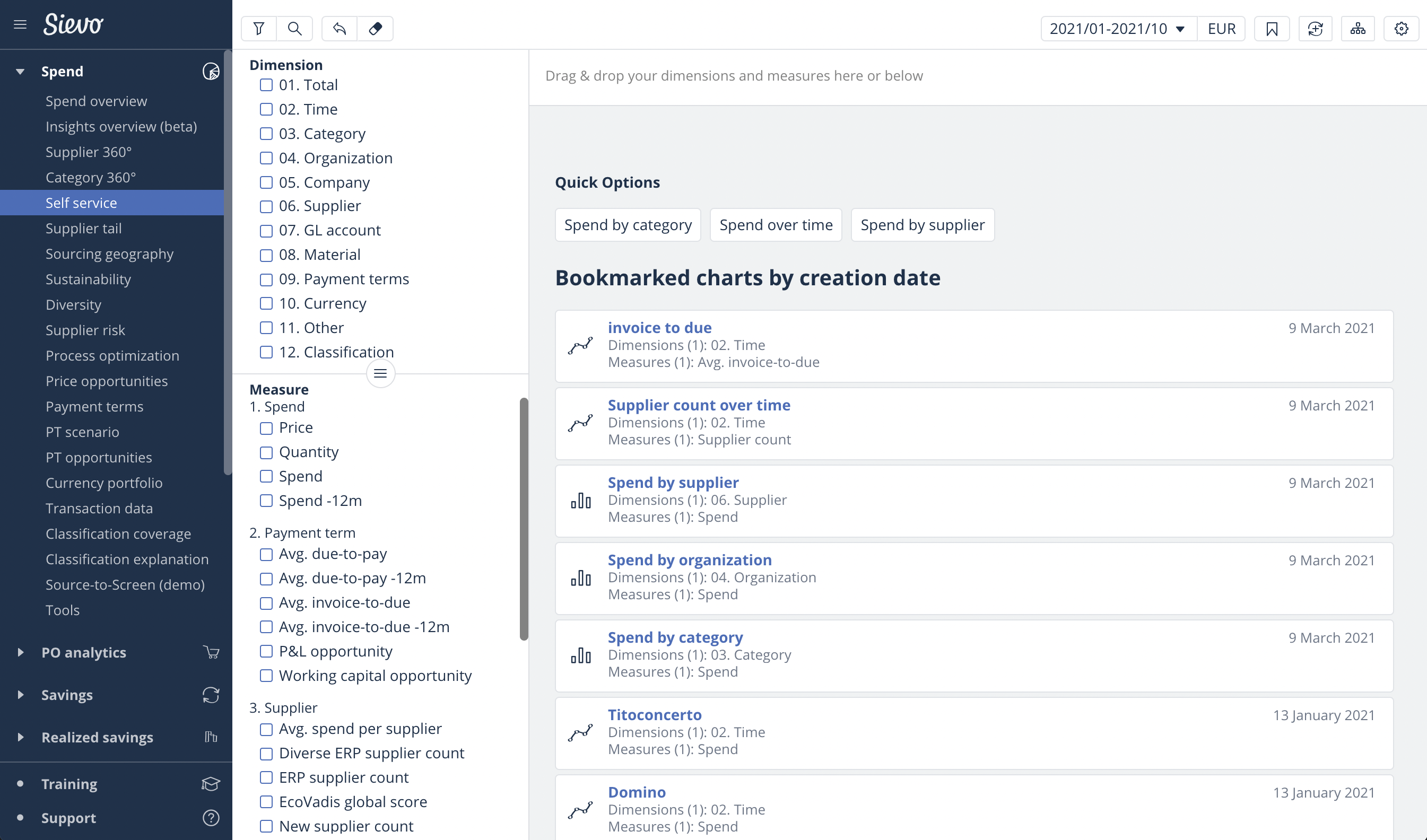
Task: Click the undo arrow icon
Action: click(339, 28)
